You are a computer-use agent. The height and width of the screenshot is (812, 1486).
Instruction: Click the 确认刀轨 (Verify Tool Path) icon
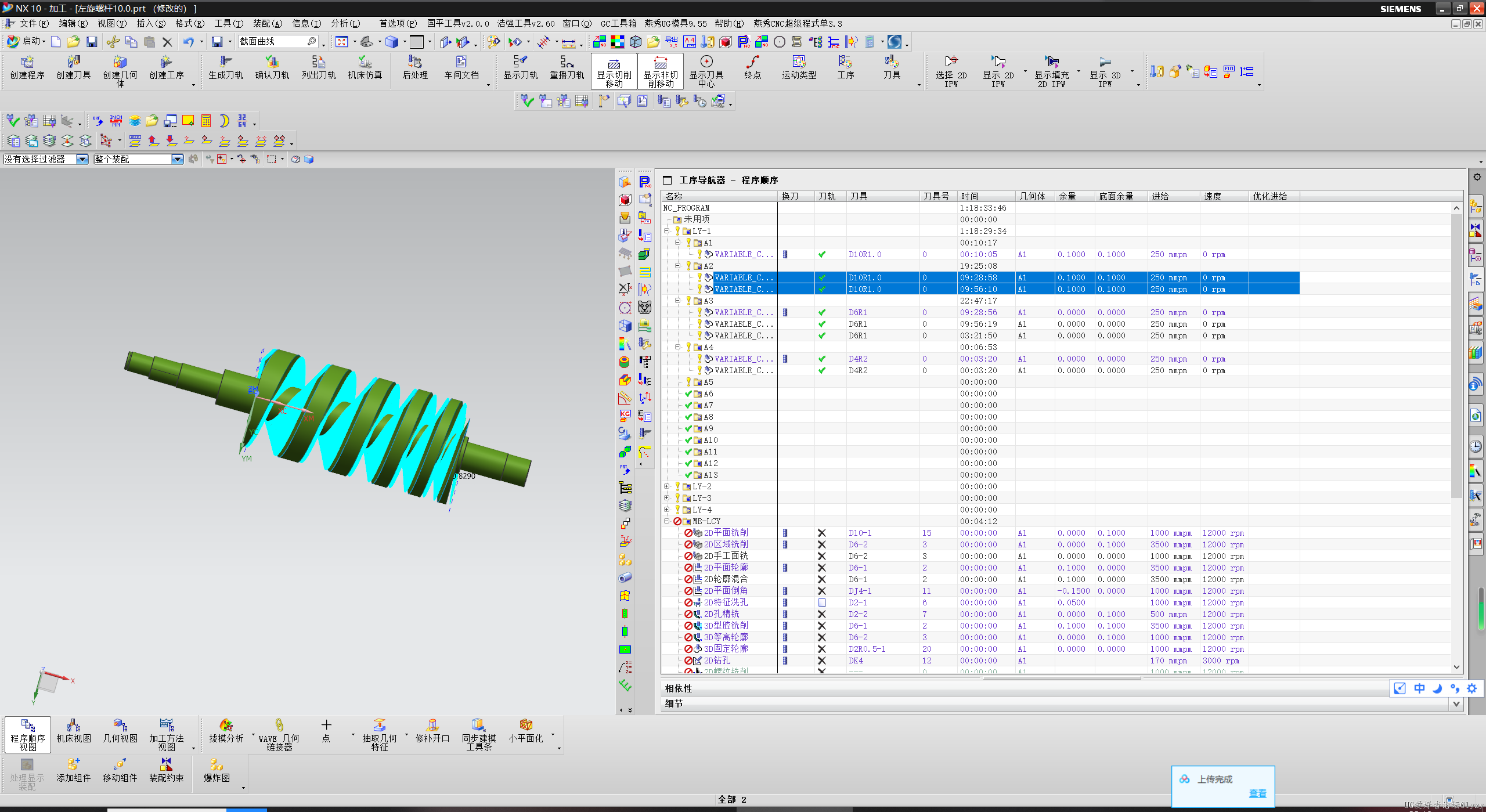pyautogui.click(x=272, y=68)
